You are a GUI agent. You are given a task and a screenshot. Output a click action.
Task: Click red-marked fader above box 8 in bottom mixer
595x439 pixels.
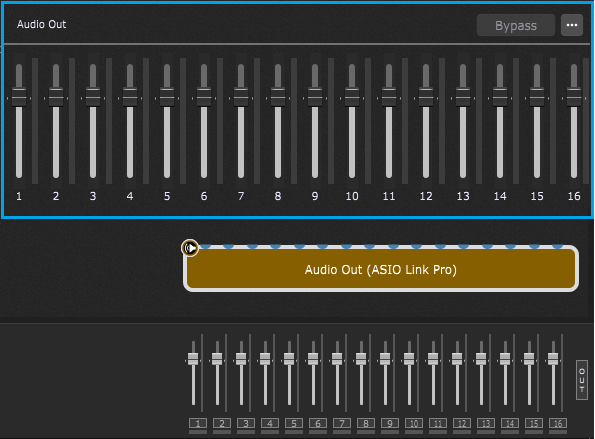(361, 359)
